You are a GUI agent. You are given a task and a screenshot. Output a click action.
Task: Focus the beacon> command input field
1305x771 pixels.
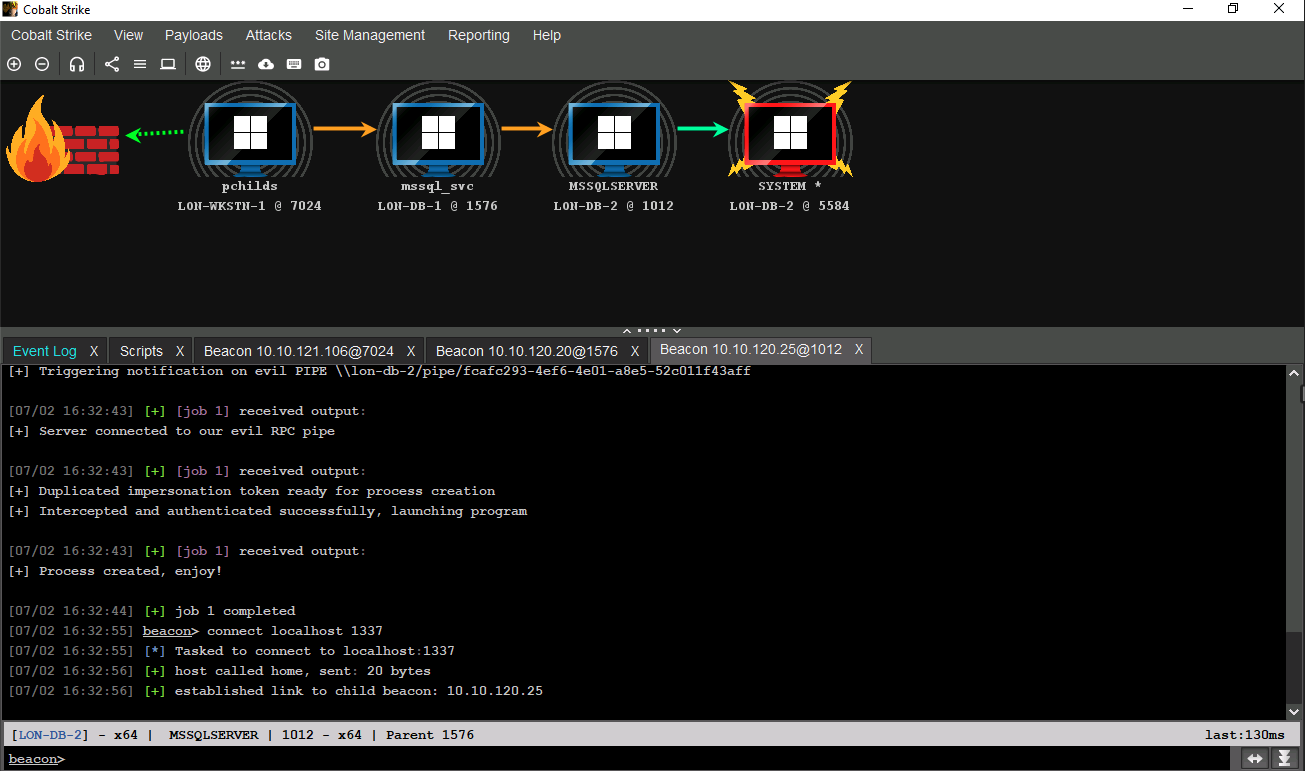[x=650, y=759]
